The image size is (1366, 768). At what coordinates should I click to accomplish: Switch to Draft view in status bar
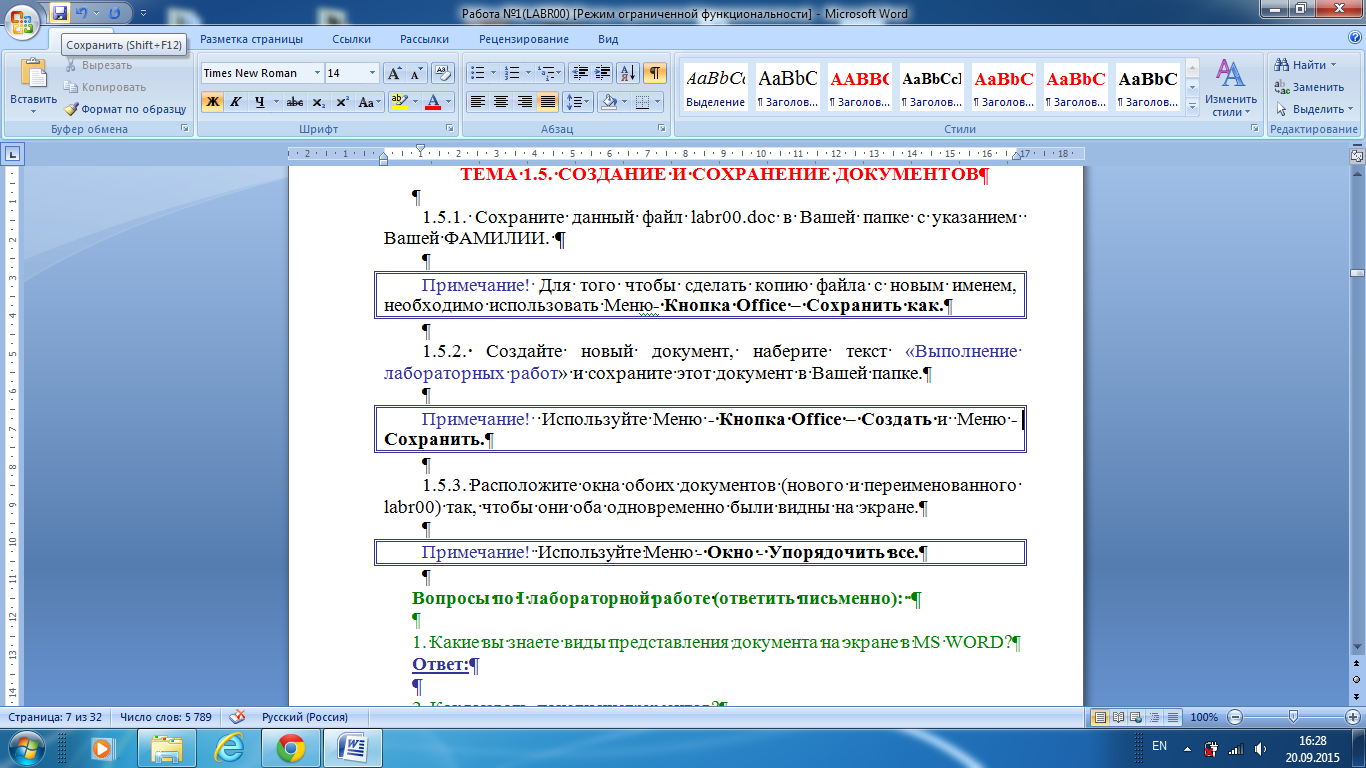pos(1172,717)
